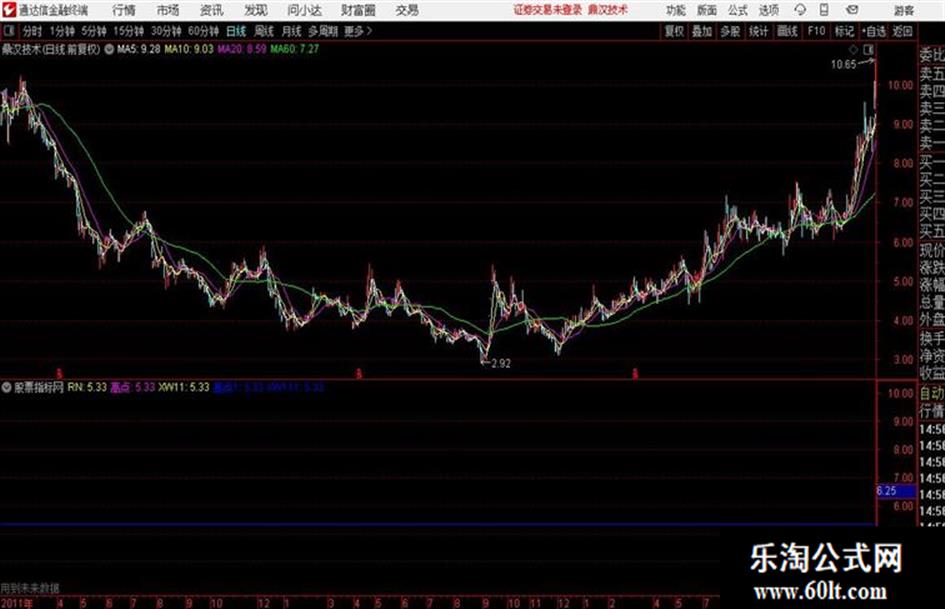The height and width of the screenshot is (609, 945).
Task: Toggle the right info panel icon atop chart
Action: click(x=868, y=49)
